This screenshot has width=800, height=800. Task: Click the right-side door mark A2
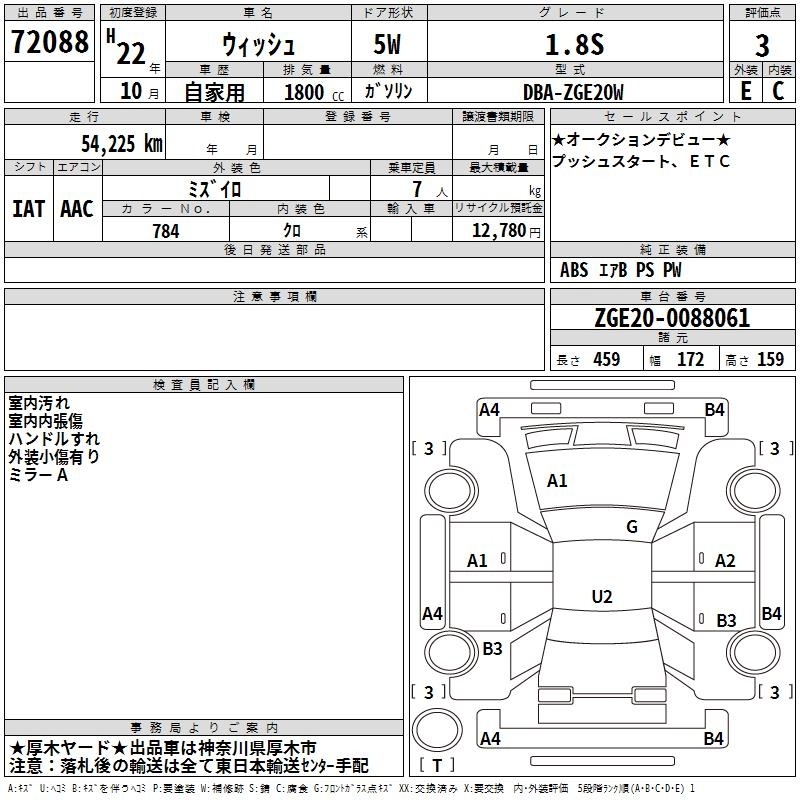click(x=725, y=561)
